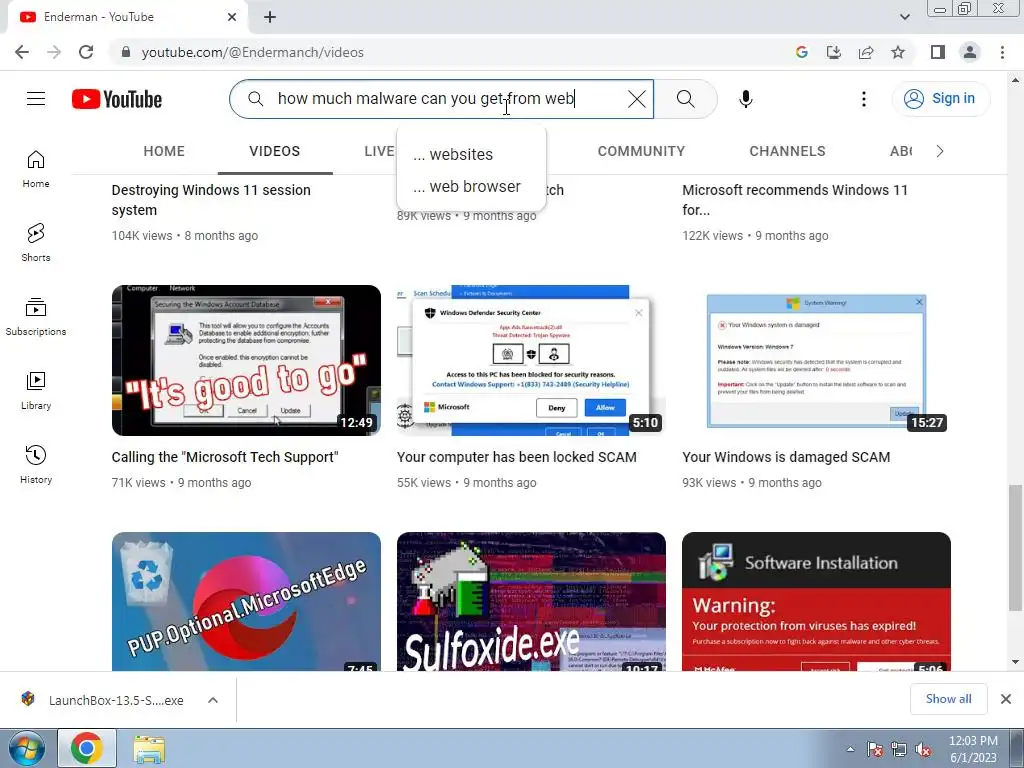Close the downloads bar

1006,699
